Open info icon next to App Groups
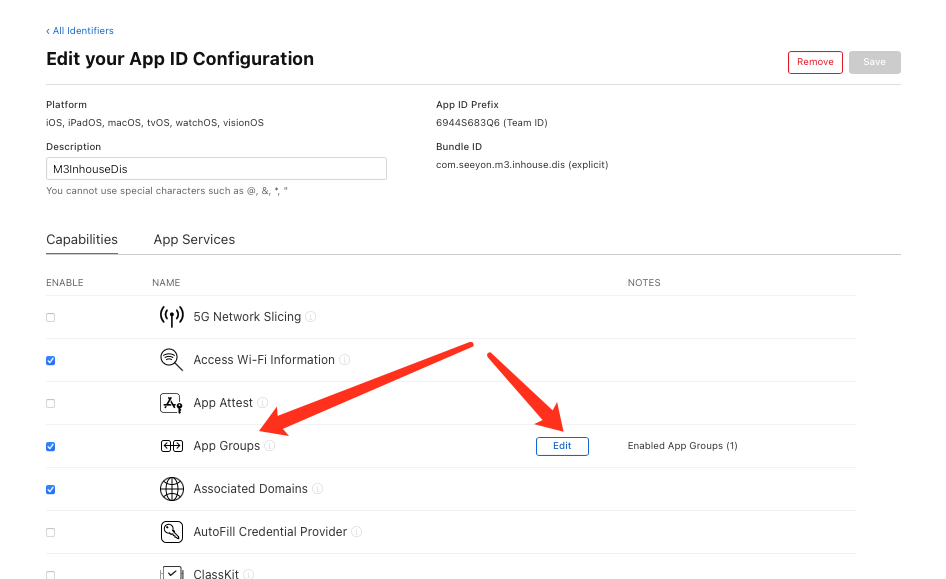The width and height of the screenshot is (946, 579). [x=270, y=446]
